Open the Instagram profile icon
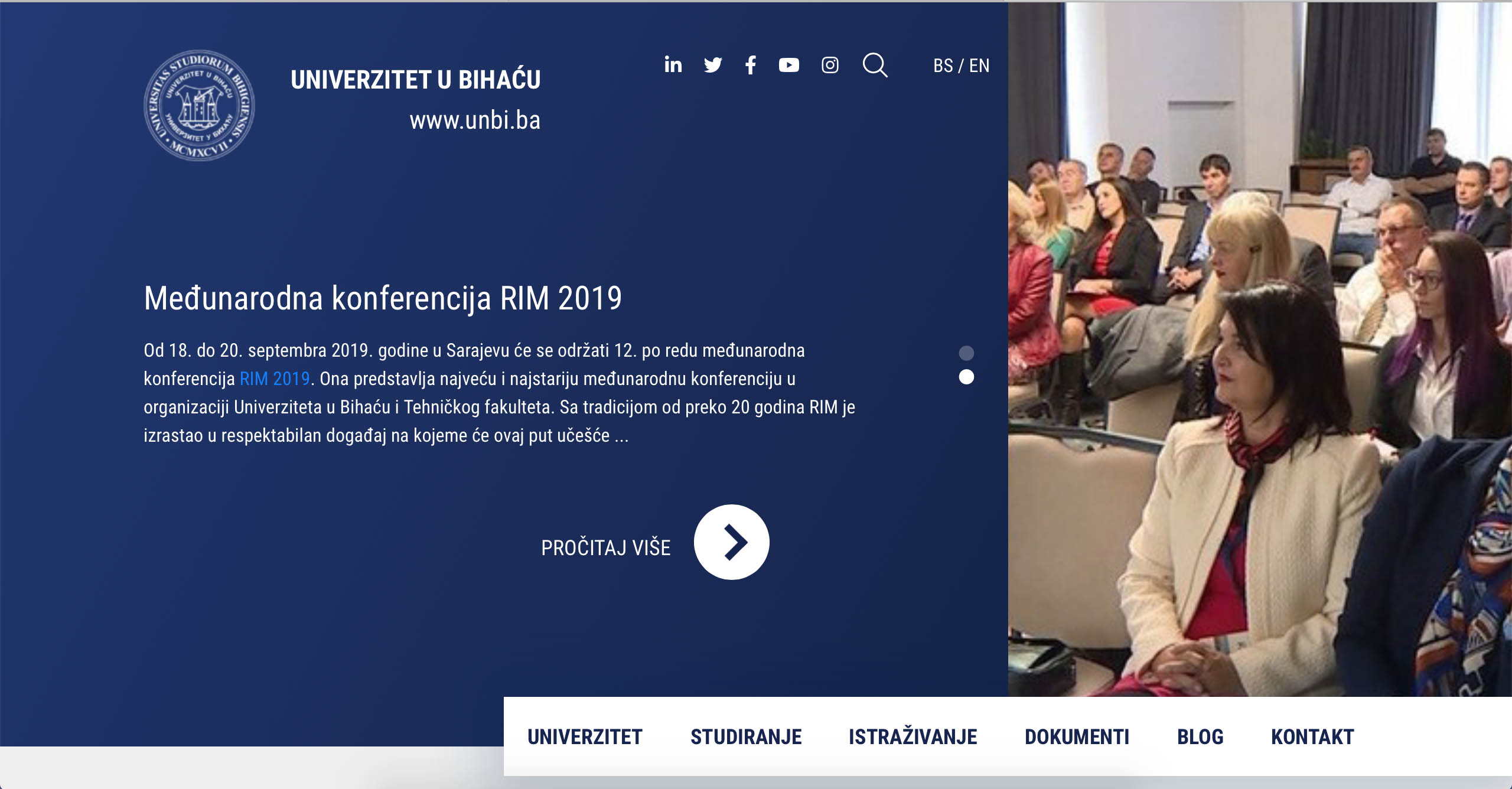The height and width of the screenshot is (789, 1512). [830, 65]
